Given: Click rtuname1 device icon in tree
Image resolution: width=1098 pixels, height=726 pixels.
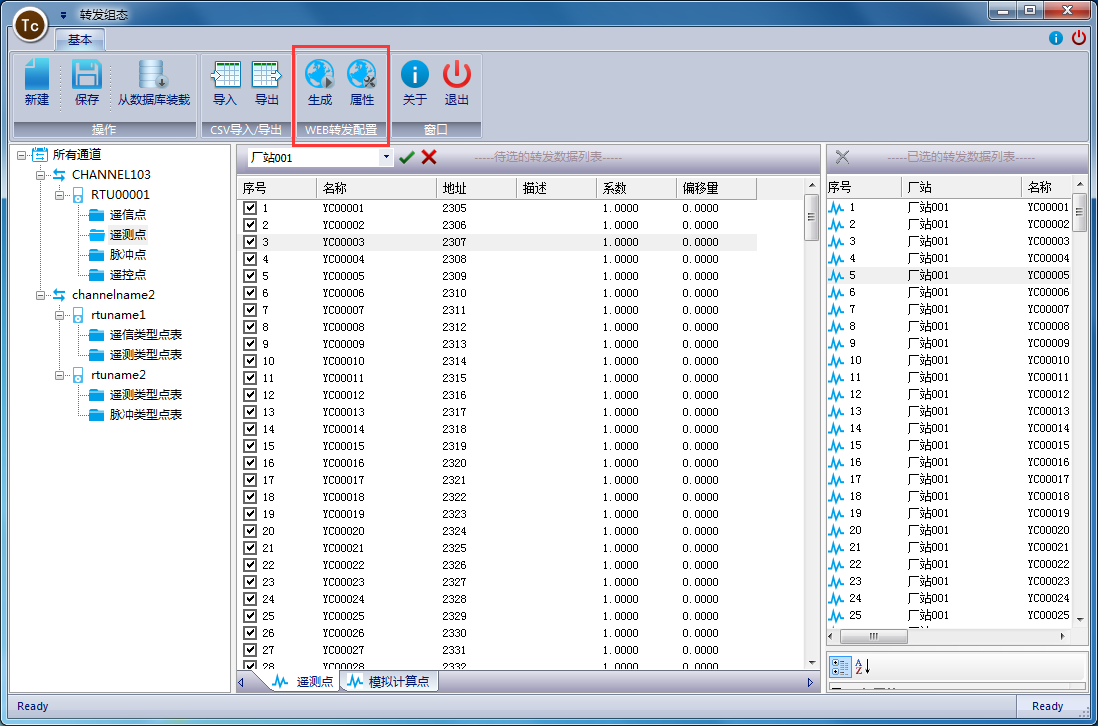Looking at the screenshot, I should pyautogui.click(x=78, y=315).
